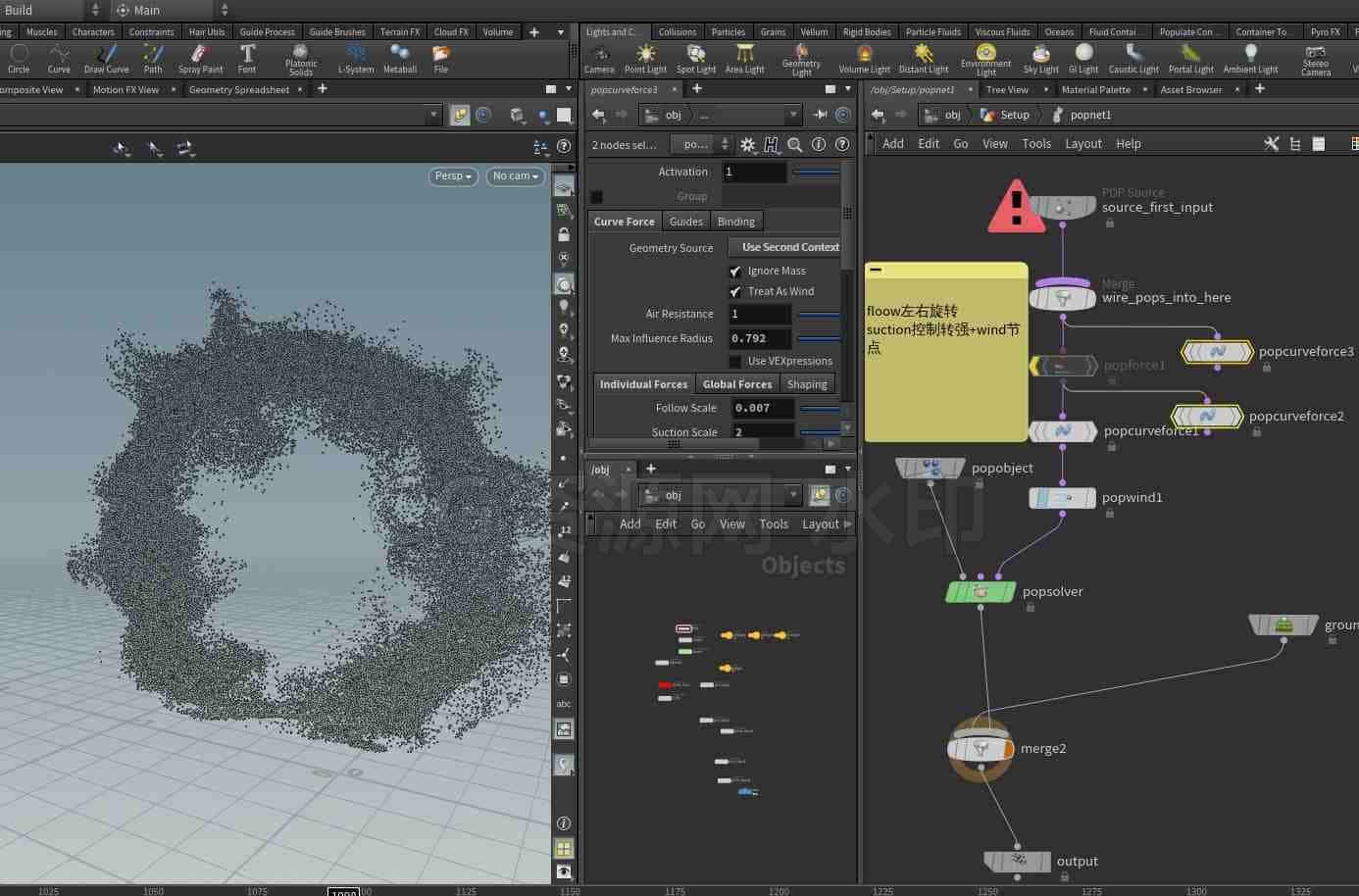The width and height of the screenshot is (1359, 896).
Task: Enable the Use VEXpressions checkbox
Action: 735,361
